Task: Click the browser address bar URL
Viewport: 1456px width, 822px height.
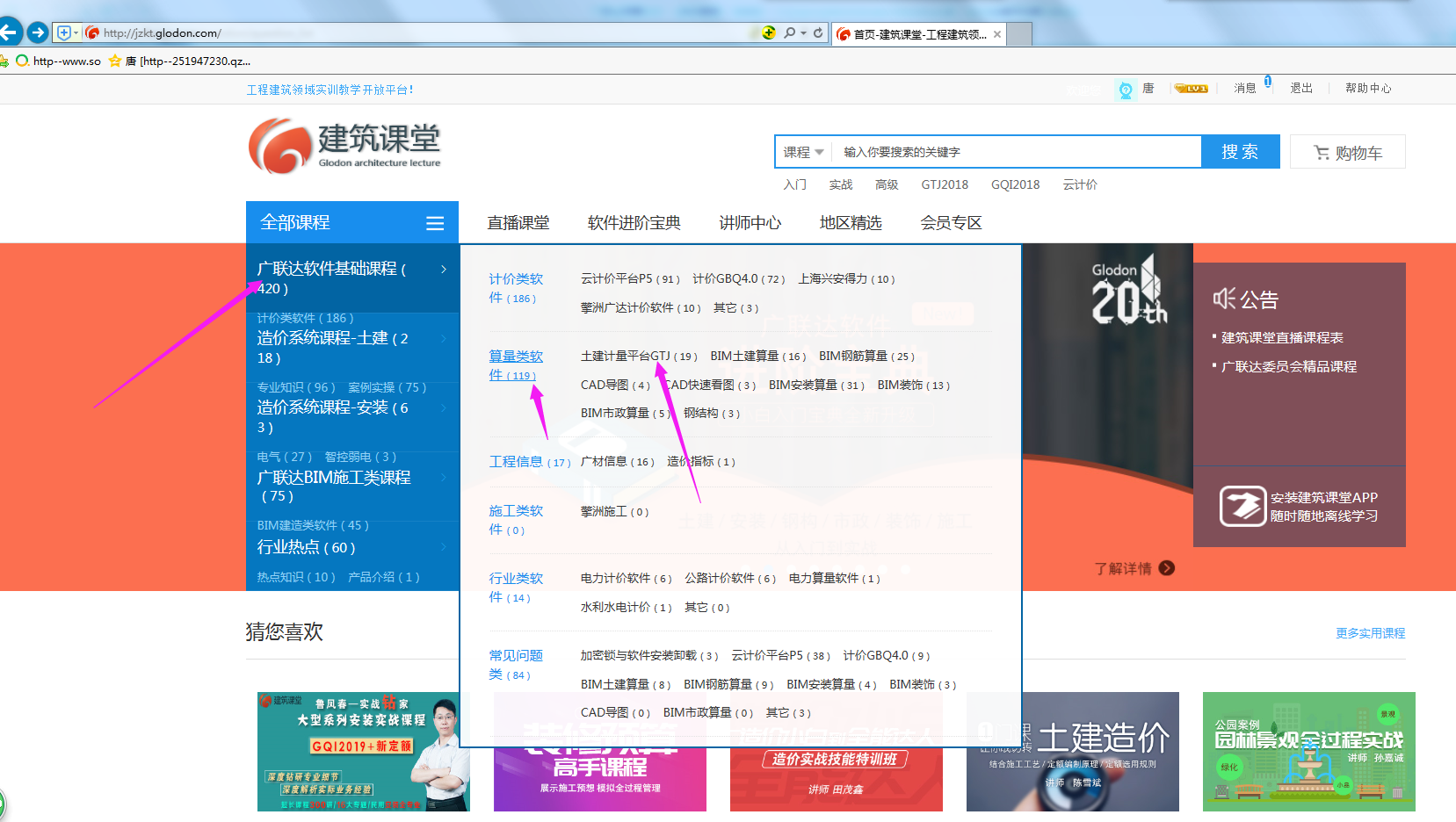Action: click(163, 33)
